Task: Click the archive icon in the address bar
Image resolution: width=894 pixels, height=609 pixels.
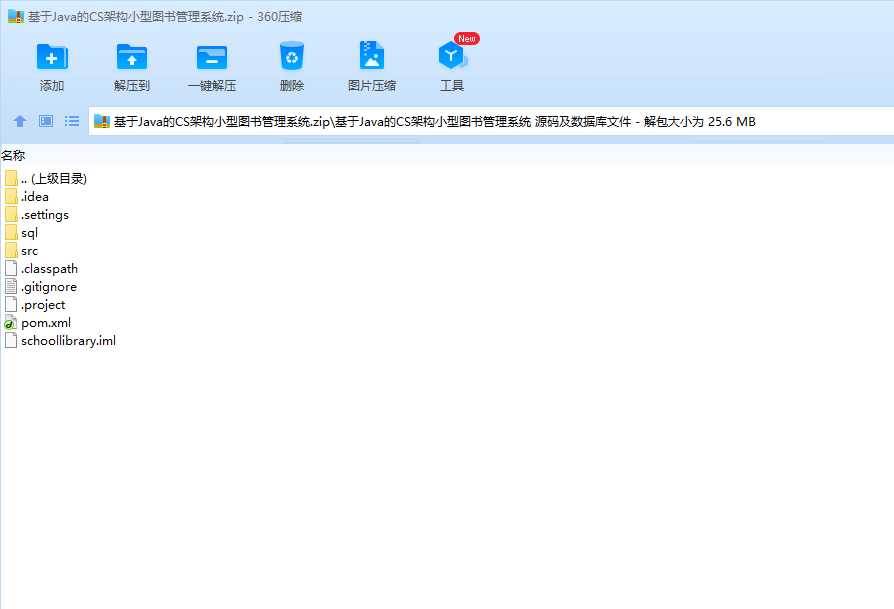Action: 101,121
